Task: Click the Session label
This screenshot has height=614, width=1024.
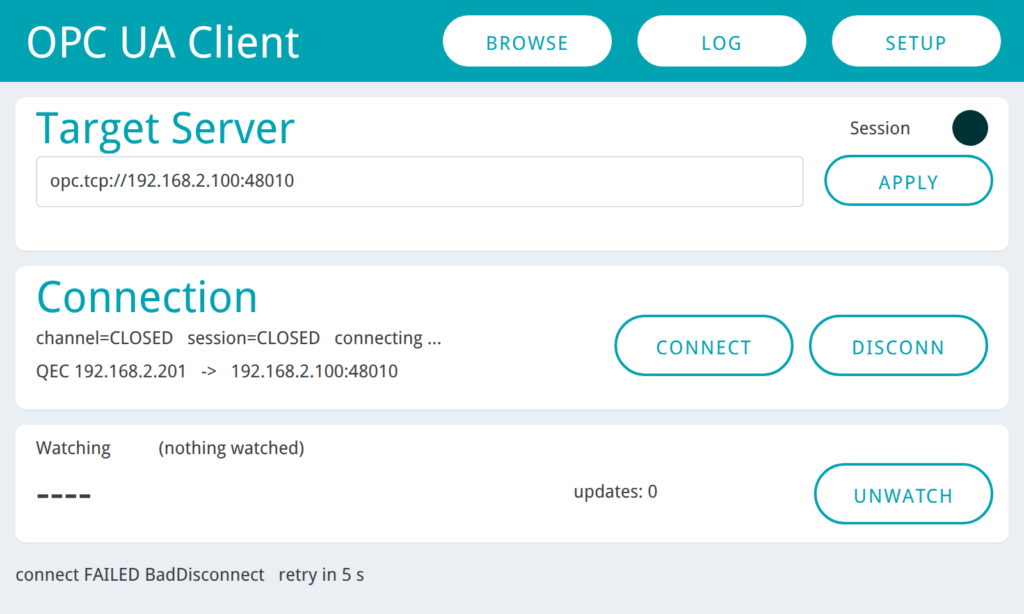Action: (x=880, y=128)
